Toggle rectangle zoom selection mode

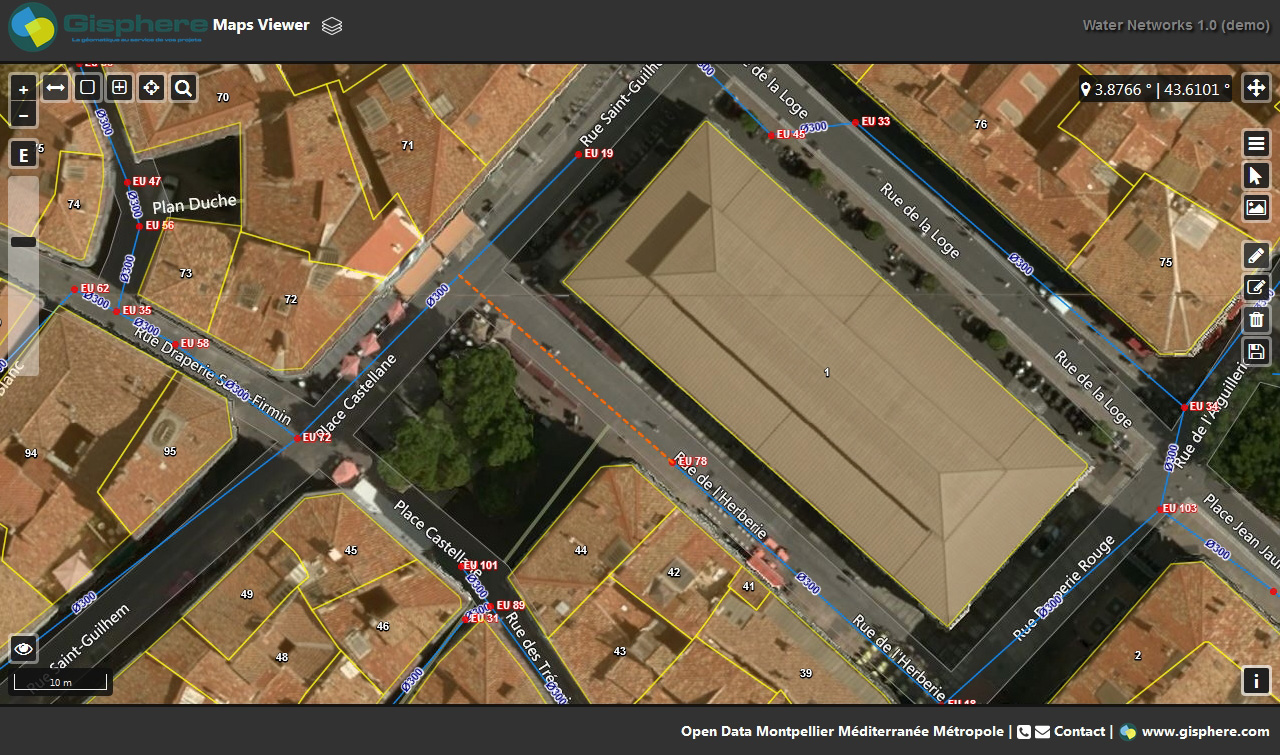(87, 87)
